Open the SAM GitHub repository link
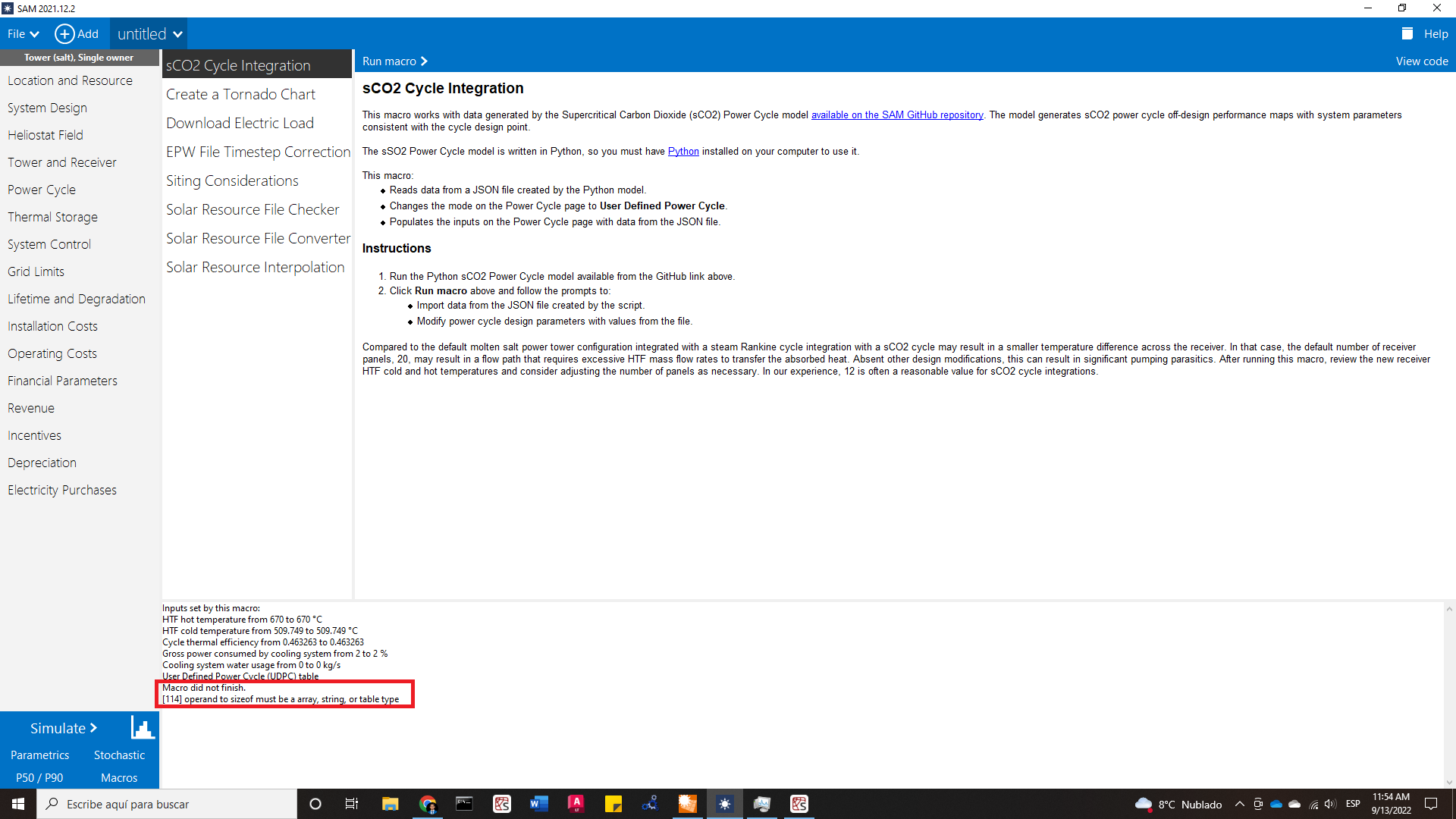Image resolution: width=1456 pixels, height=819 pixels. click(x=896, y=115)
